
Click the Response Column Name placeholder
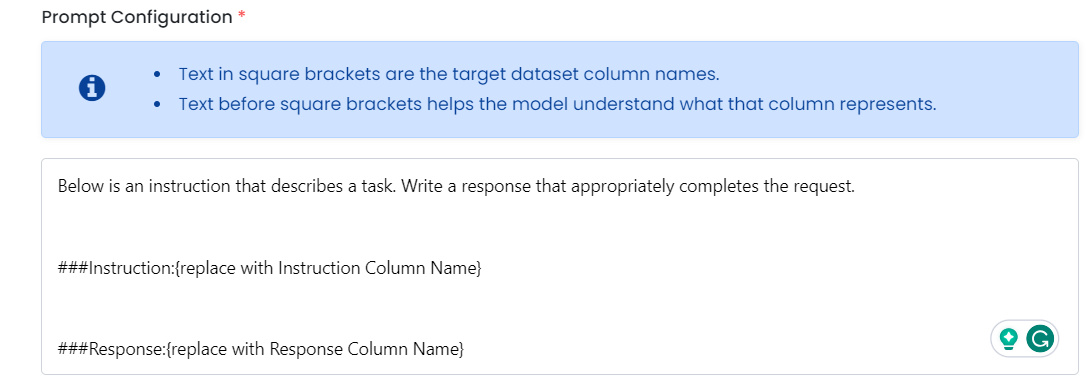click(x=314, y=349)
